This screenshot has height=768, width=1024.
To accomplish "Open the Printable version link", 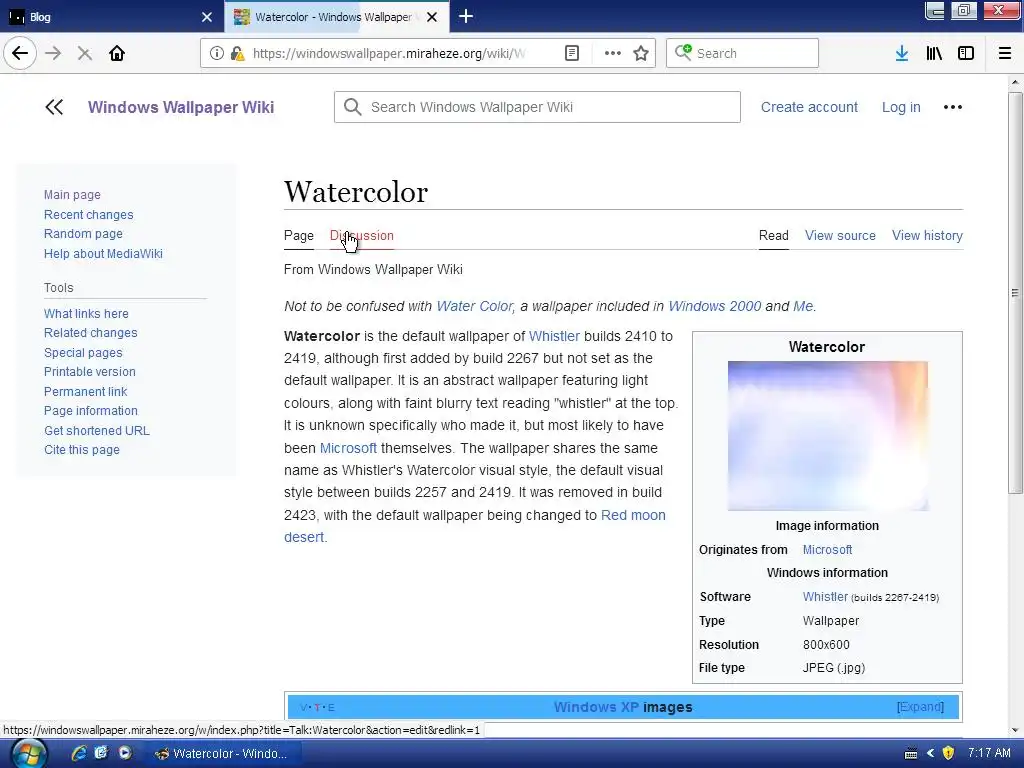I will [x=89, y=372].
